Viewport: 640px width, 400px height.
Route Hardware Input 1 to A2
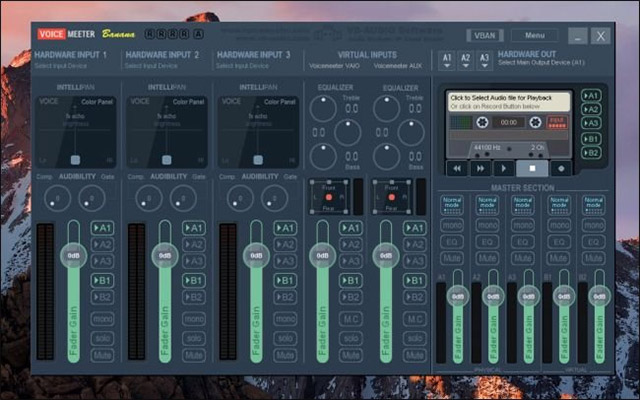[102, 244]
